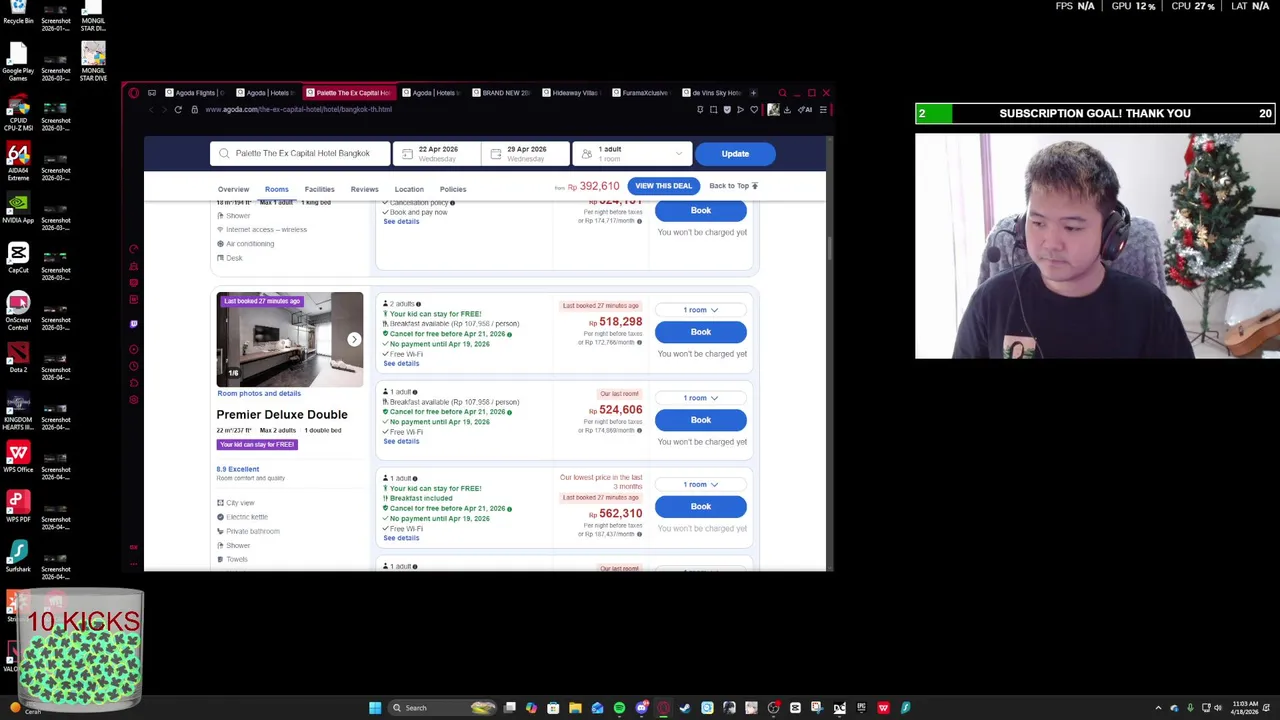The width and height of the screenshot is (1280, 720).
Task: Launch Surfshark from the desktop
Action: pos(18,558)
